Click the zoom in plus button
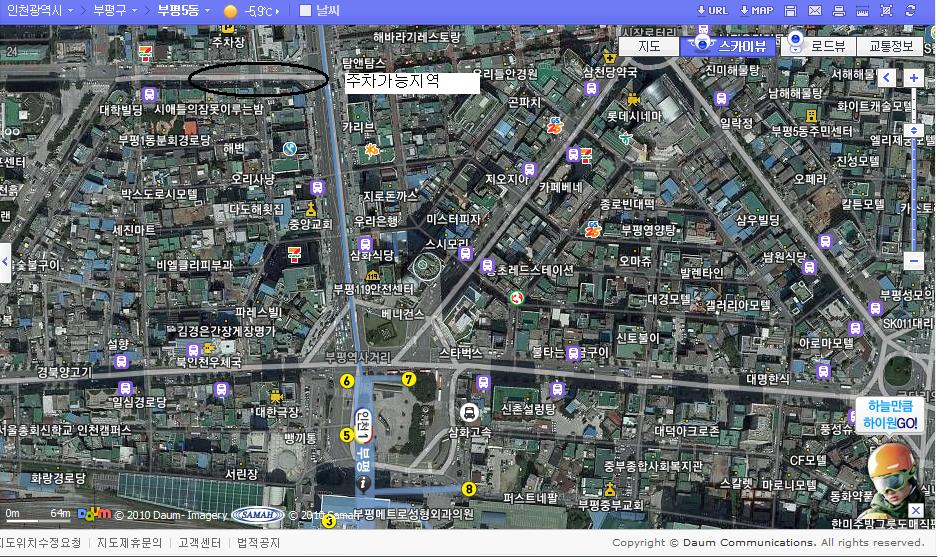 coord(913,77)
